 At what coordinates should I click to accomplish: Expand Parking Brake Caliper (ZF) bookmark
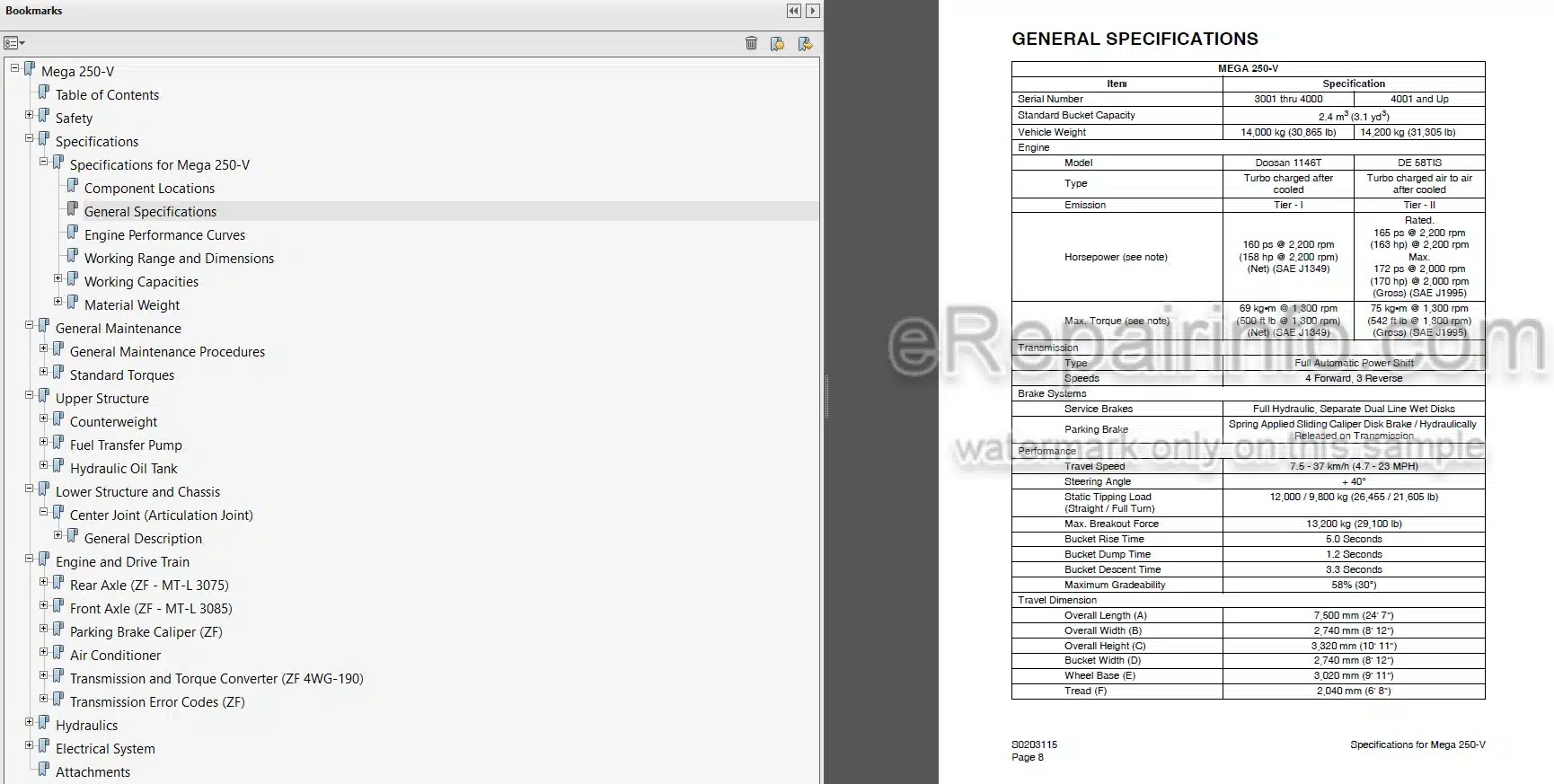click(43, 629)
